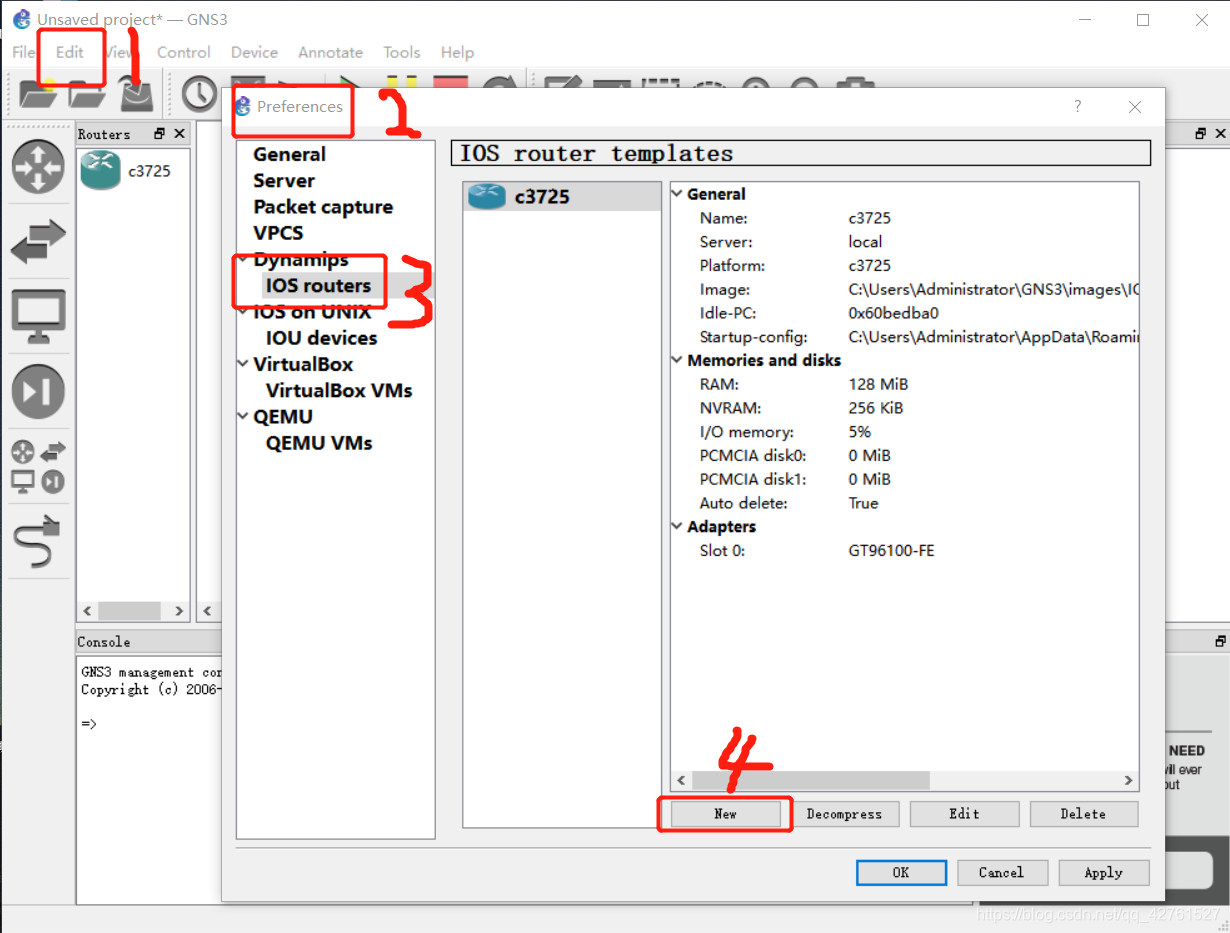Click Routers panel horizontal scrollbar thumb
The image size is (1230, 933).
(x=129, y=611)
